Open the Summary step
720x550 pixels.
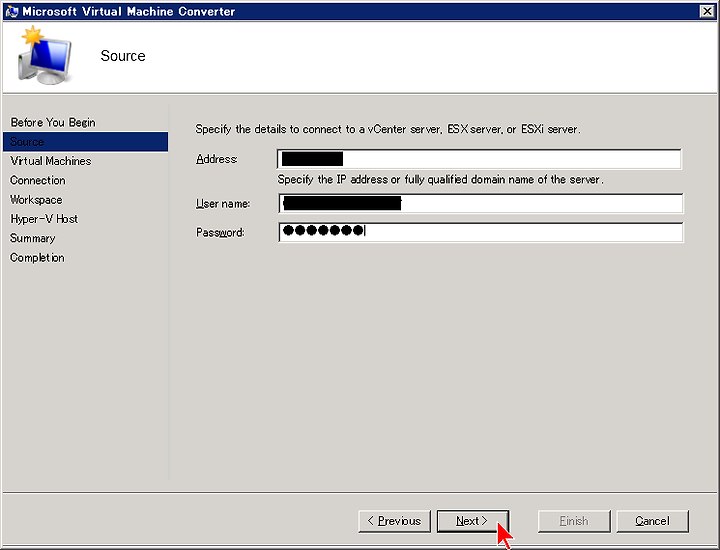33,238
